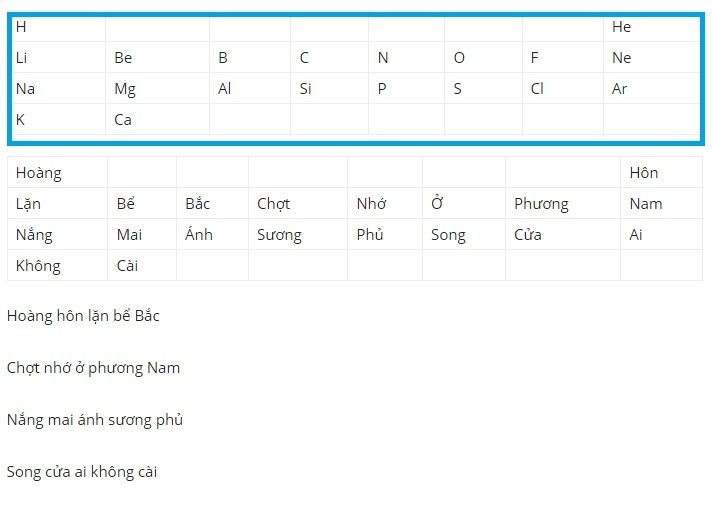The image size is (712, 505).
Task: Click the Al element cell
Action: pos(250,89)
